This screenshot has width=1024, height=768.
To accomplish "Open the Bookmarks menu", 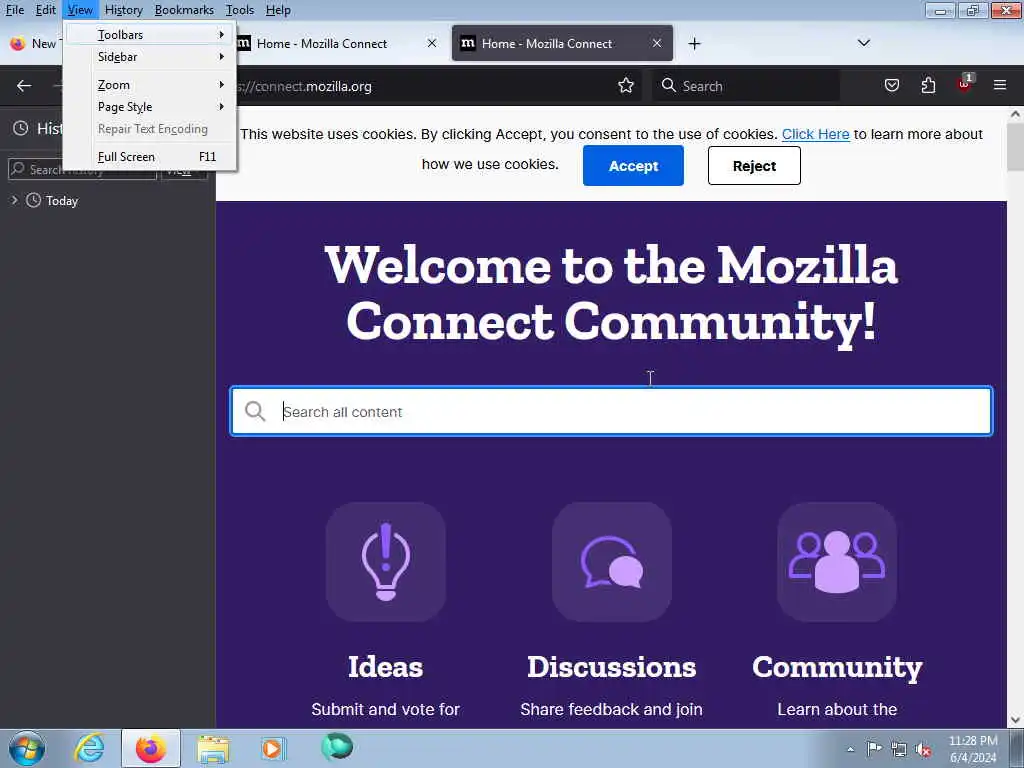I will coord(184,10).
